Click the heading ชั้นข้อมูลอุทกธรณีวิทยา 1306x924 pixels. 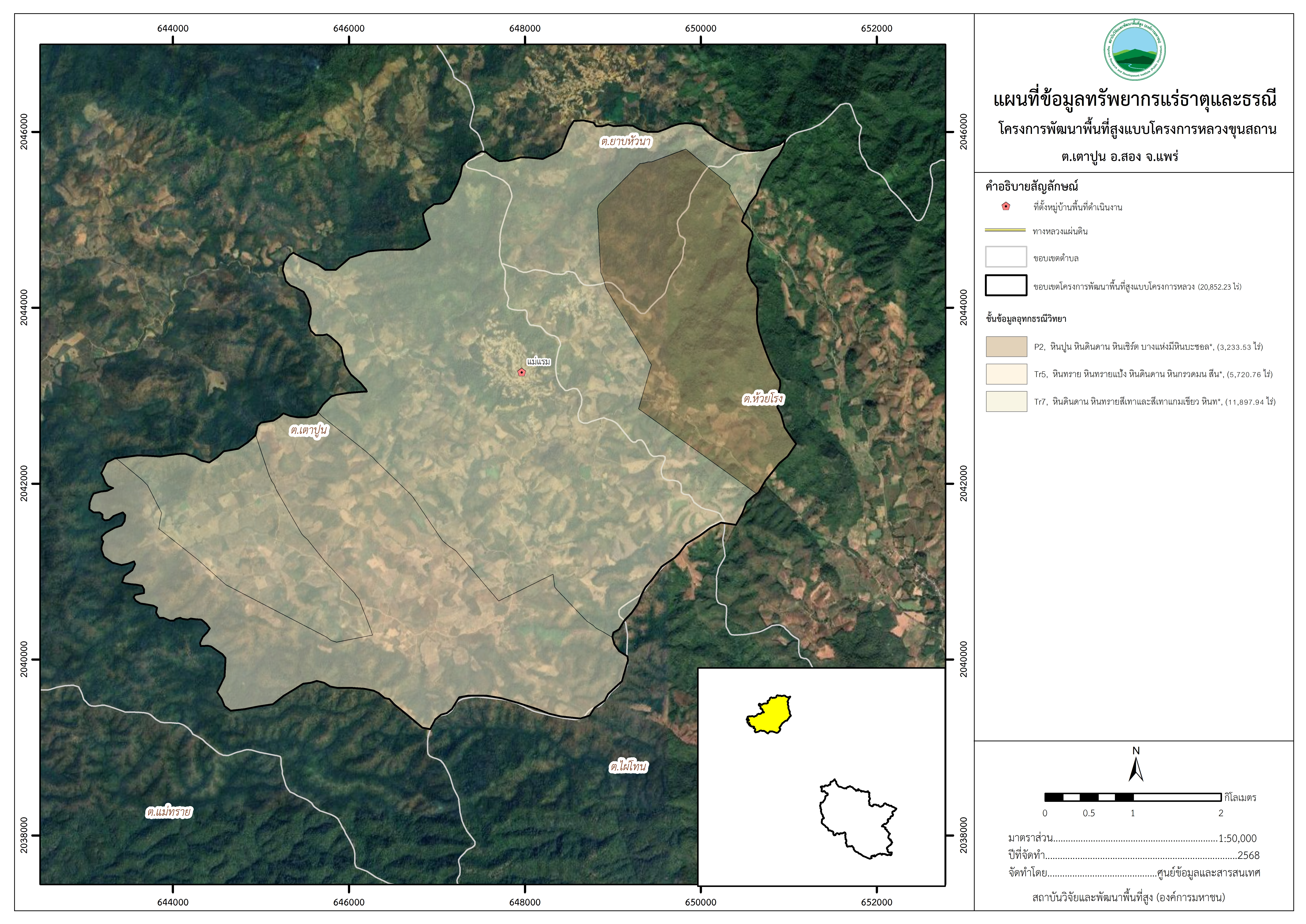[x=1026, y=319]
